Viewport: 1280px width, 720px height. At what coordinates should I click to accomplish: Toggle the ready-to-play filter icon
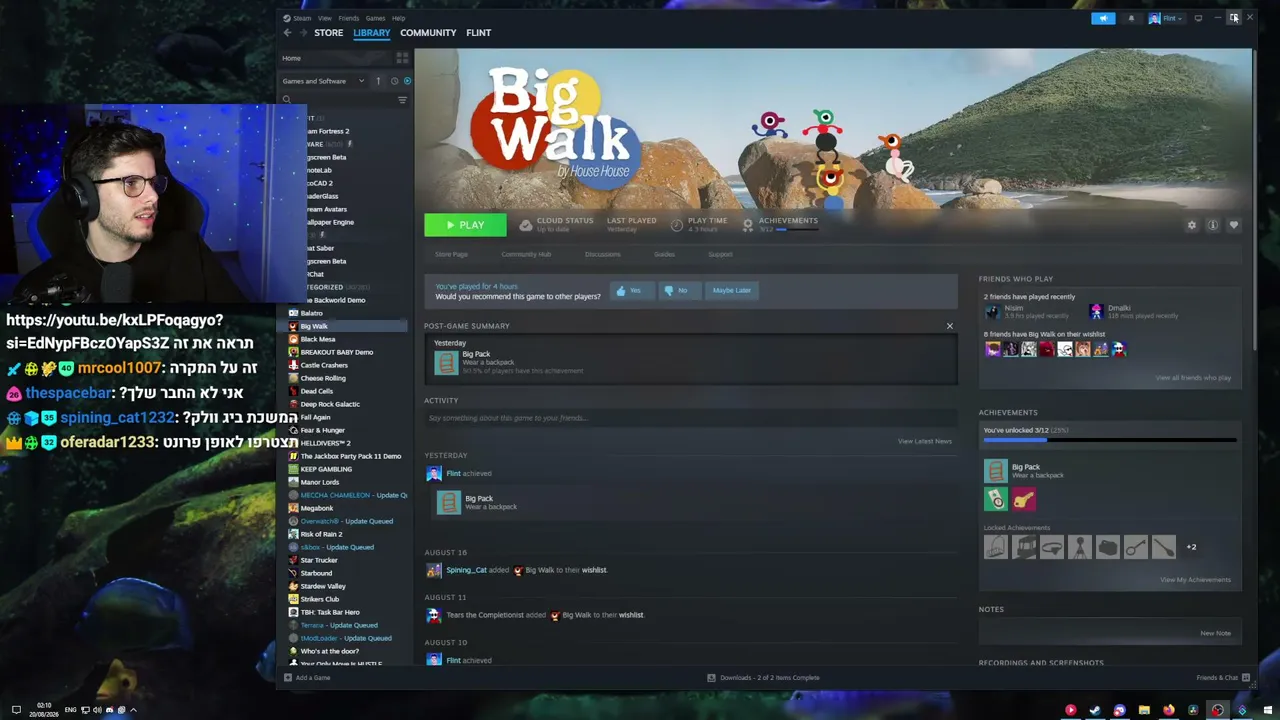coord(407,81)
